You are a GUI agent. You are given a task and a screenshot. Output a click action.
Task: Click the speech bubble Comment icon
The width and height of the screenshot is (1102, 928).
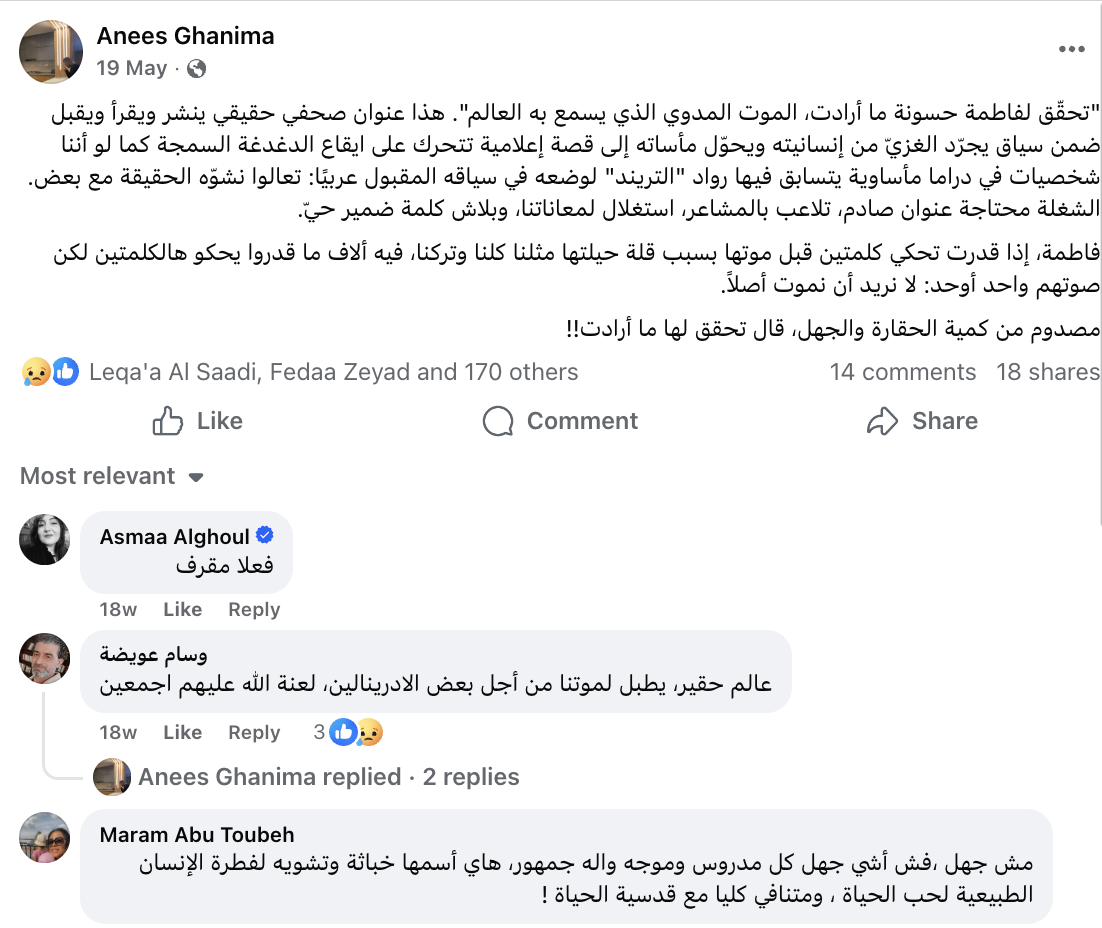click(498, 421)
